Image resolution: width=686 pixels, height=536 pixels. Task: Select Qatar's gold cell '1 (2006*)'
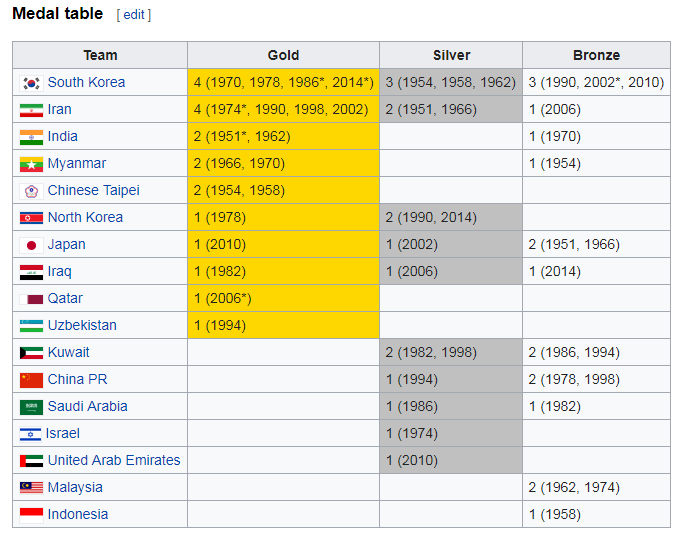click(284, 298)
